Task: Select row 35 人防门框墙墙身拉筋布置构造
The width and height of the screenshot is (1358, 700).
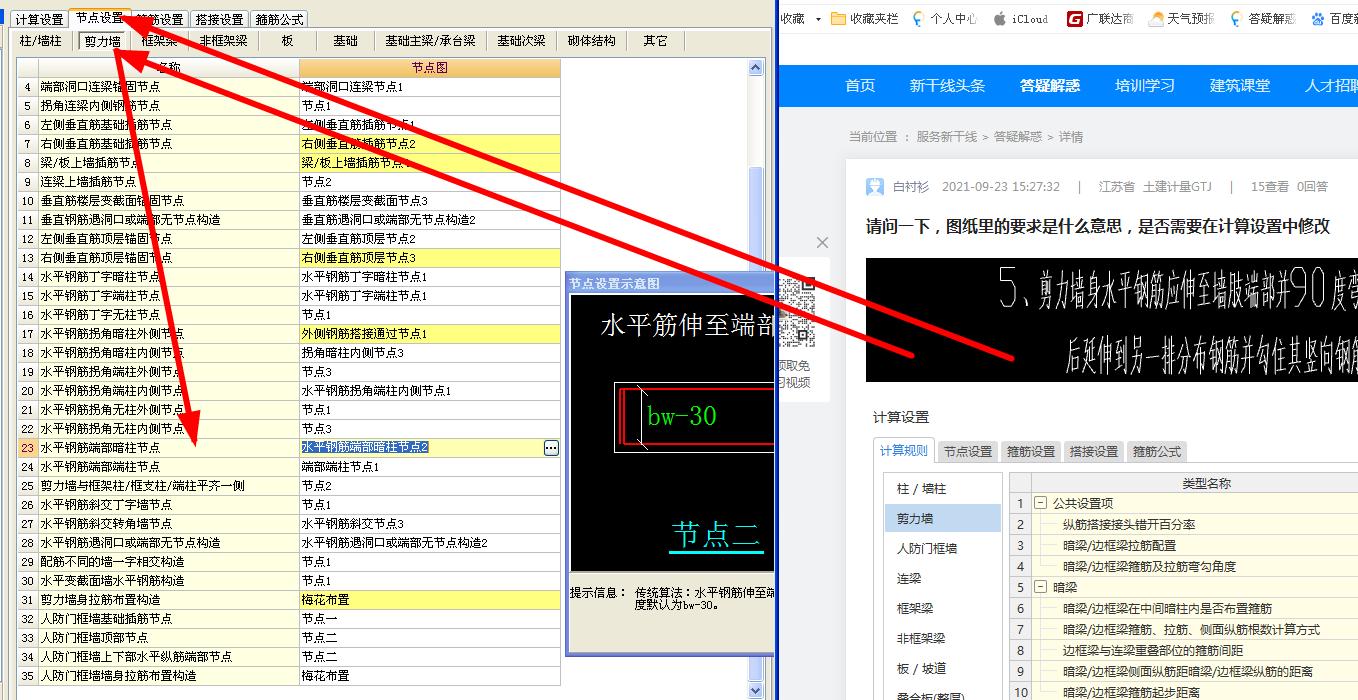Action: (168, 676)
